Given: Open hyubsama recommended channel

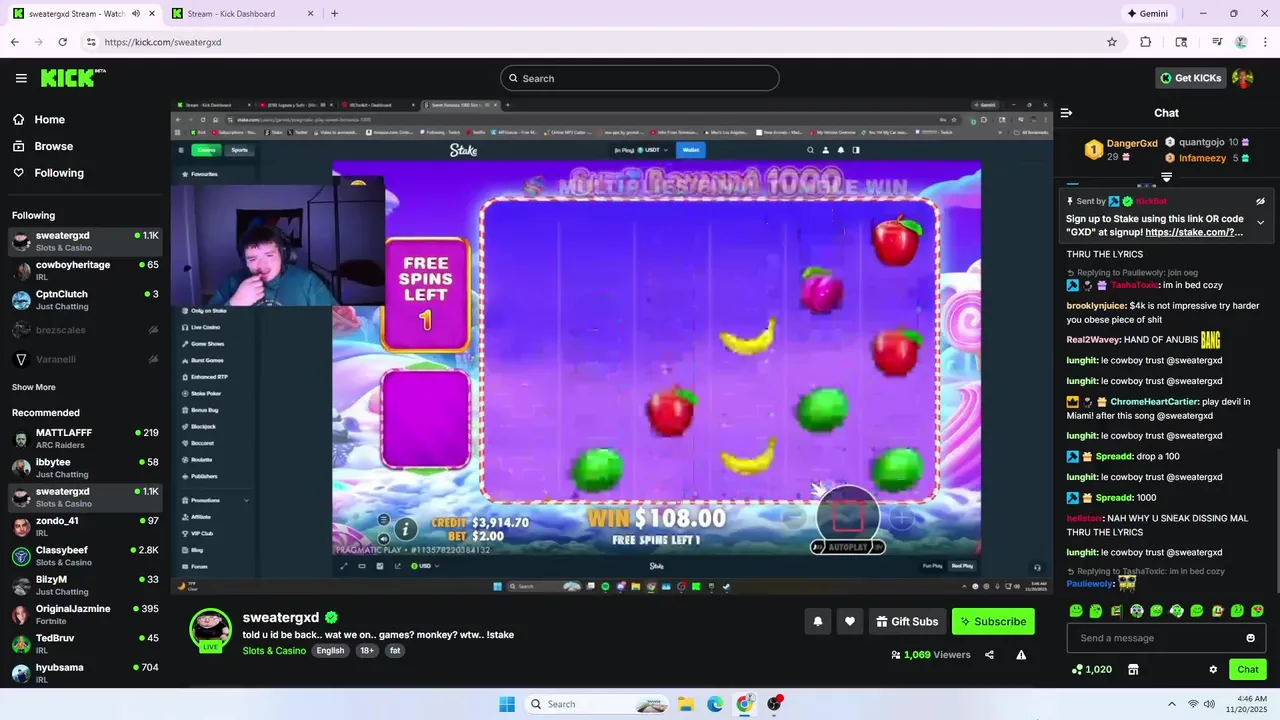Looking at the screenshot, I should [x=85, y=673].
